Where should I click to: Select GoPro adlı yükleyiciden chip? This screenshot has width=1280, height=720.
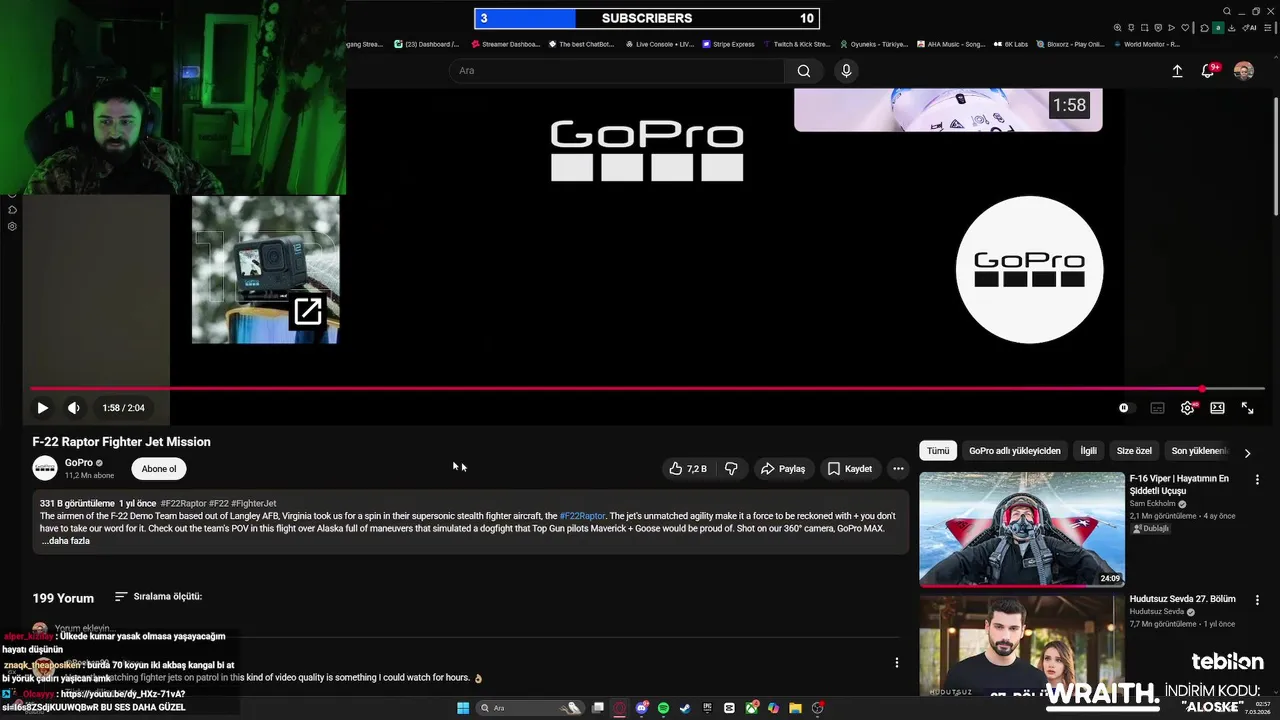(1014, 451)
